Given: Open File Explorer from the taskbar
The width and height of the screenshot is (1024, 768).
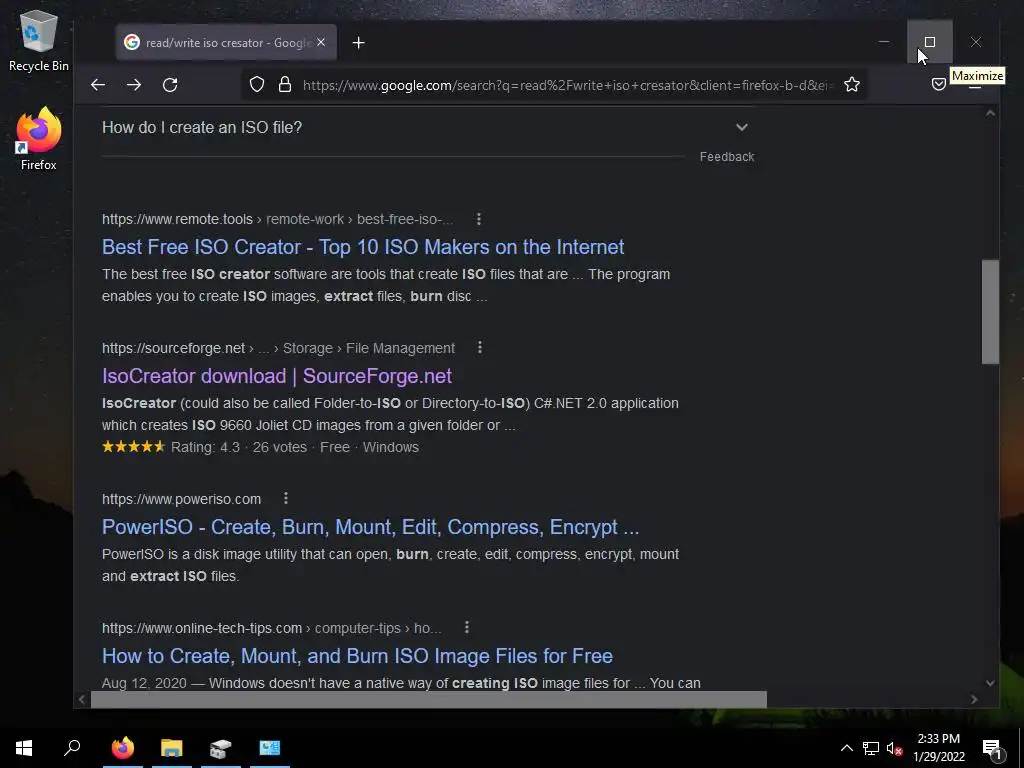Looking at the screenshot, I should point(172,748).
